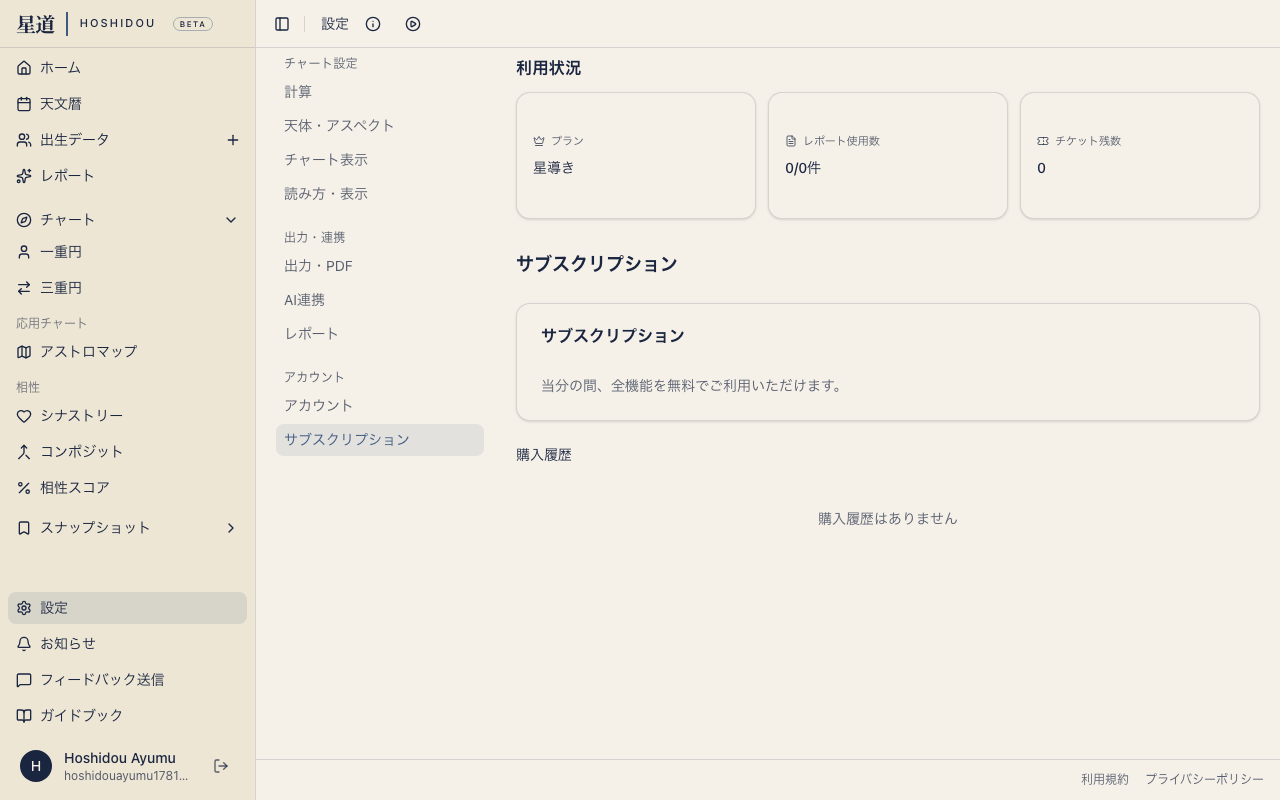Select サブスクリプション in settings menu
The height and width of the screenshot is (800, 1280).
(380, 440)
